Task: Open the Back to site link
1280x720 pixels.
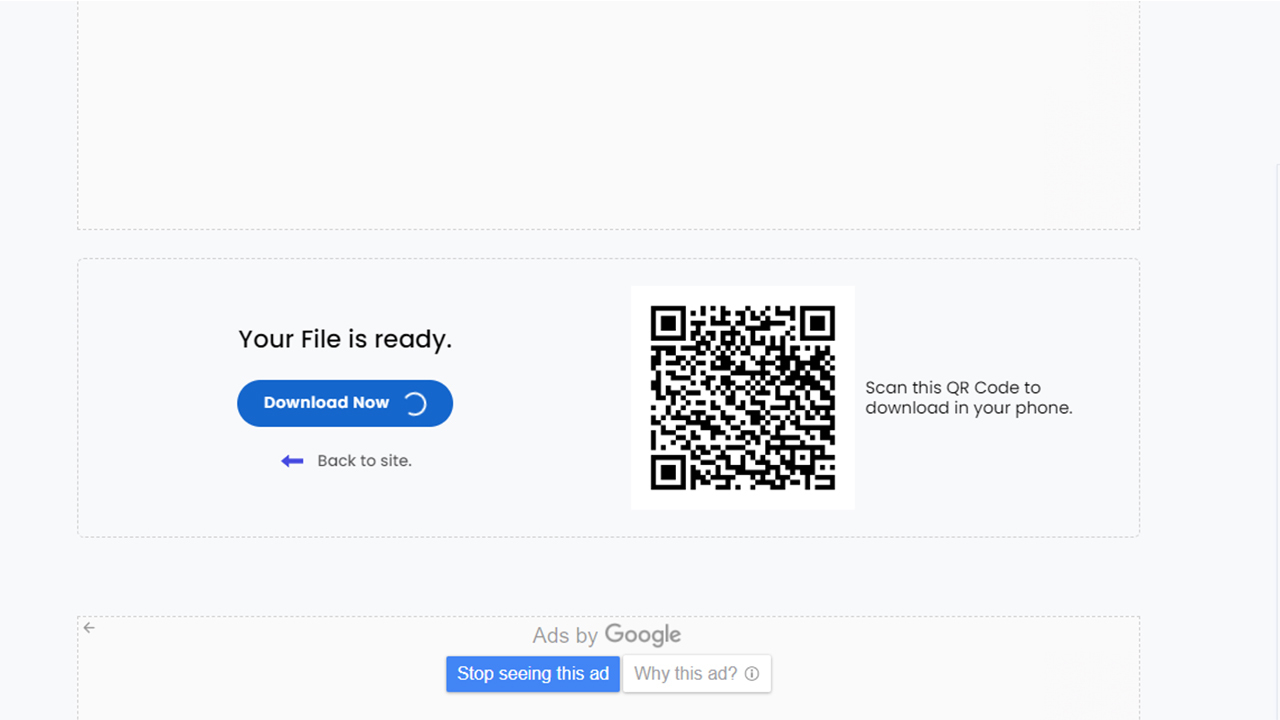Action: point(364,461)
